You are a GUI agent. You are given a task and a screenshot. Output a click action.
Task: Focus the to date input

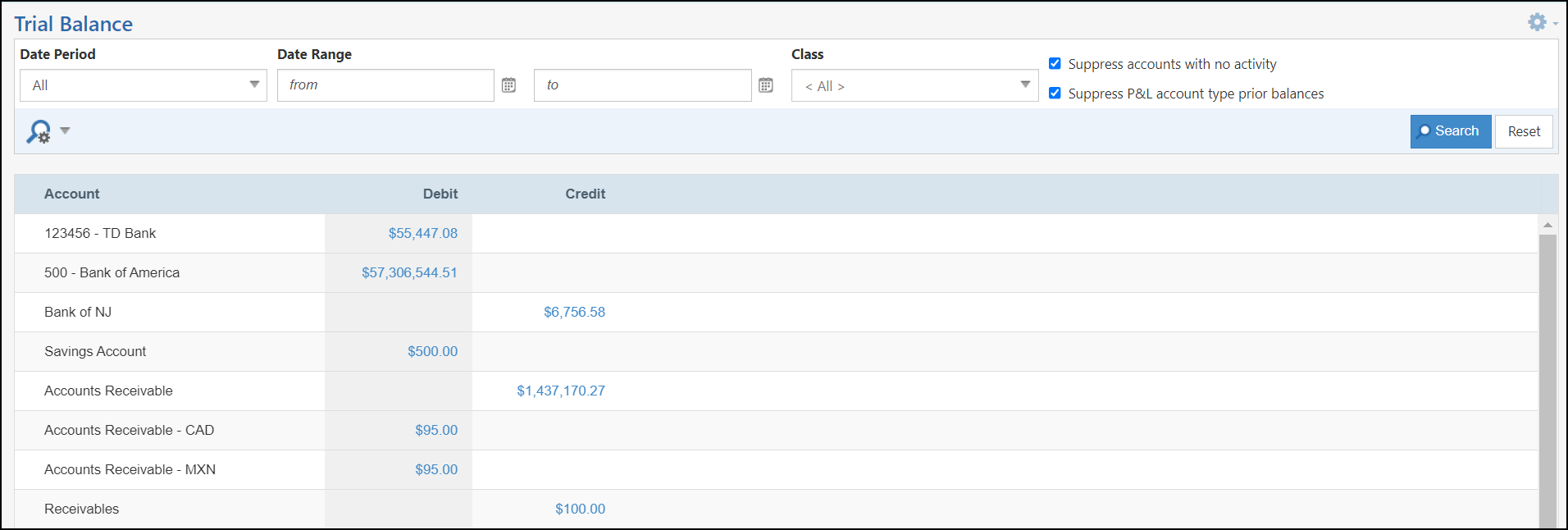coord(642,85)
